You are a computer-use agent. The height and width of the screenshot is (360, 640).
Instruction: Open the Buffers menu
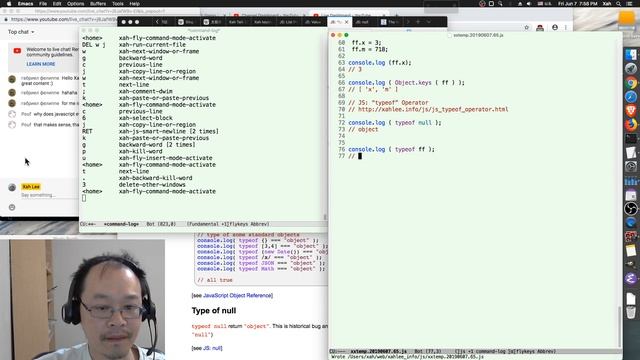(98, 4)
